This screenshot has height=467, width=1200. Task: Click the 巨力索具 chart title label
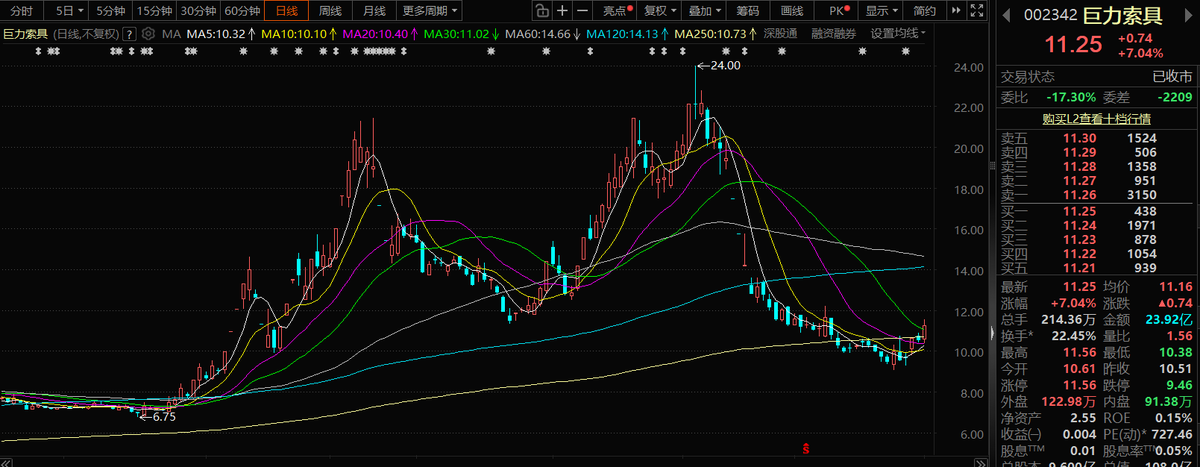tap(25, 33)
